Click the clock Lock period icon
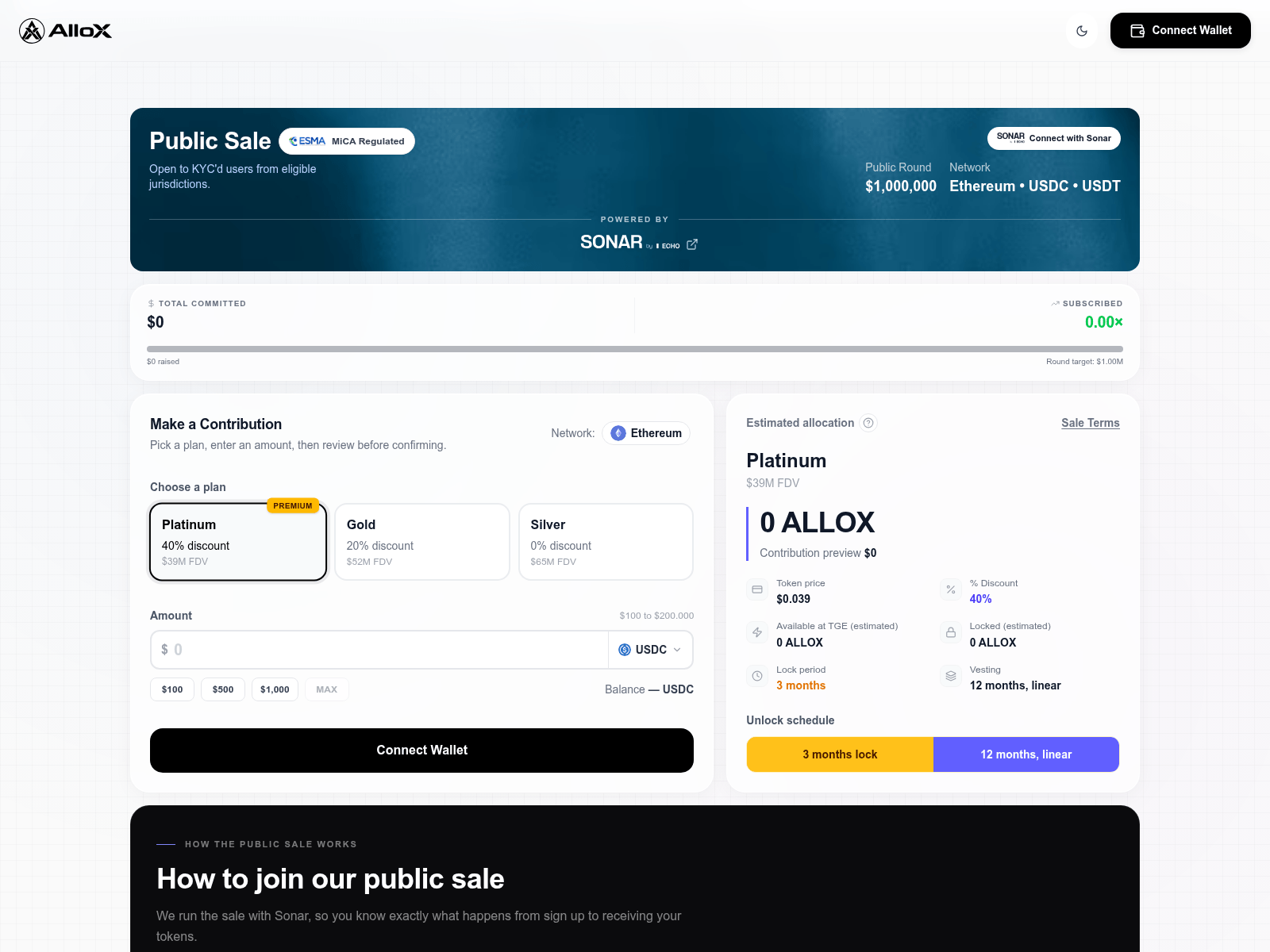 tap(757, 676)
